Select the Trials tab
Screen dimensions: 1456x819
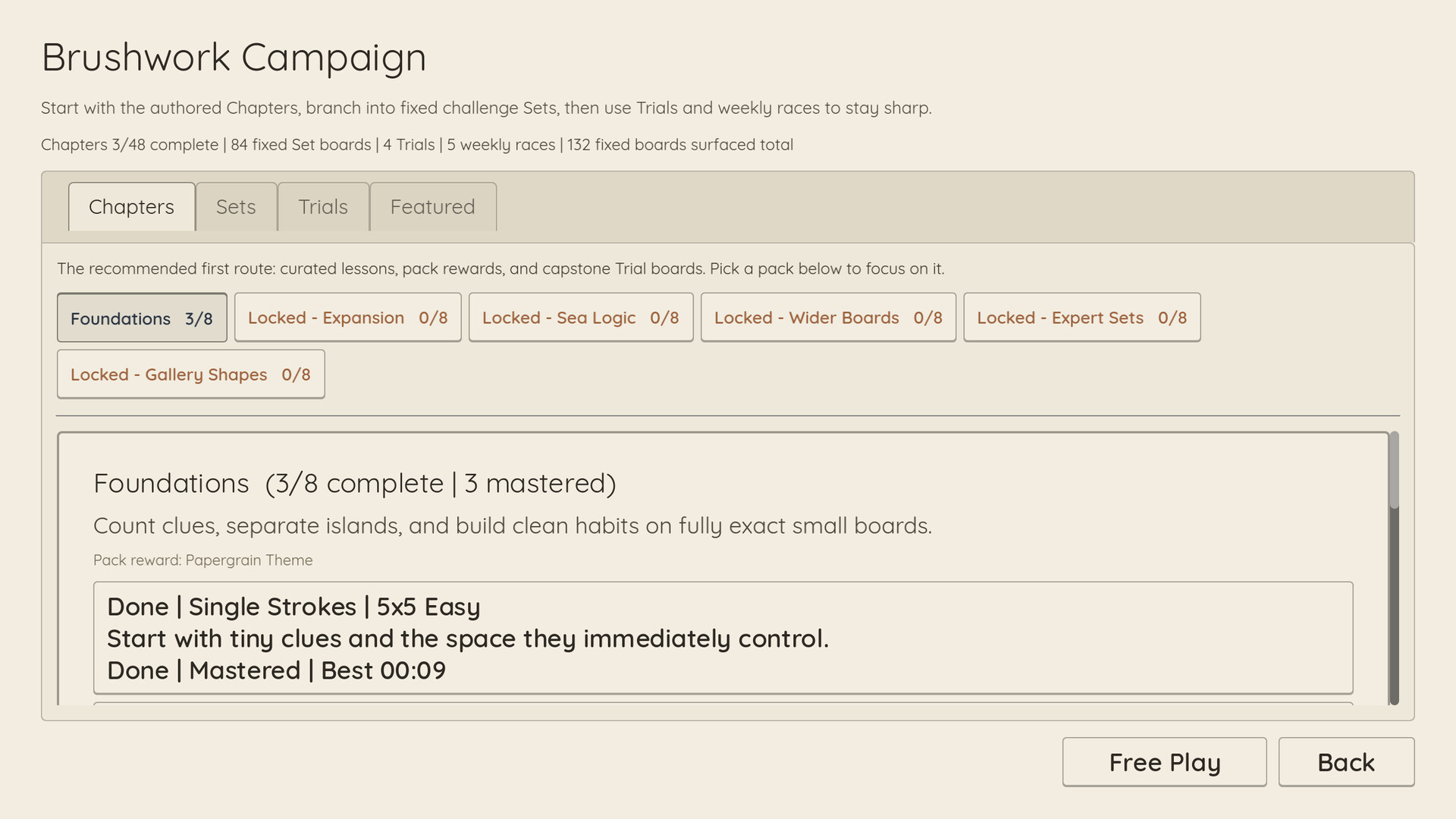[323, 207]
